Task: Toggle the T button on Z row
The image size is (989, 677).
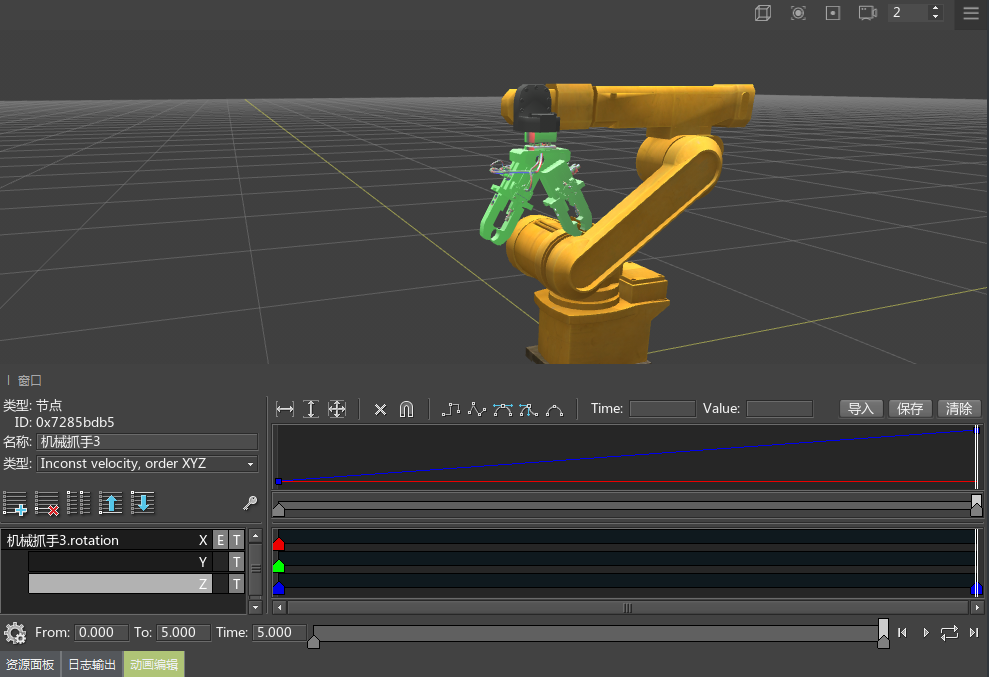Action: pos(237,584)
